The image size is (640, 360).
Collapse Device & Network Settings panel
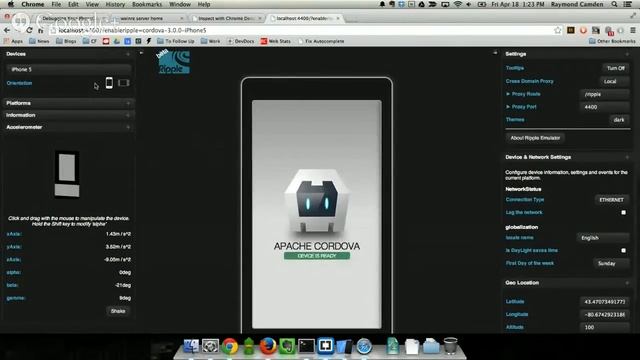point(567,157)
